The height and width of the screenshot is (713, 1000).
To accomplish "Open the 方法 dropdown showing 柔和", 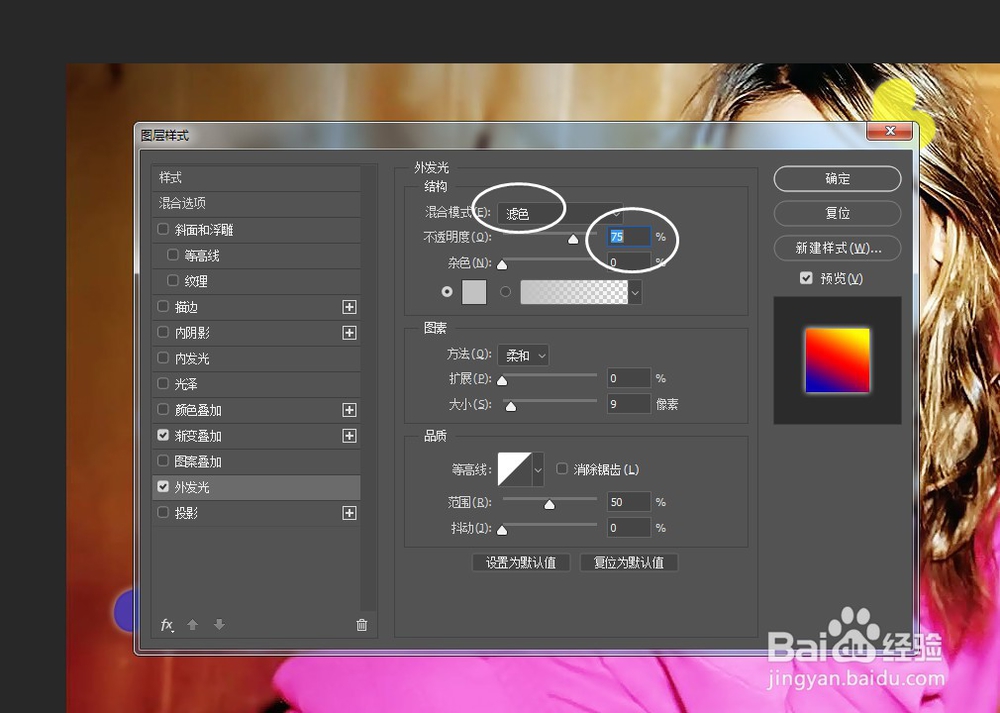I will tap(524, 355).
